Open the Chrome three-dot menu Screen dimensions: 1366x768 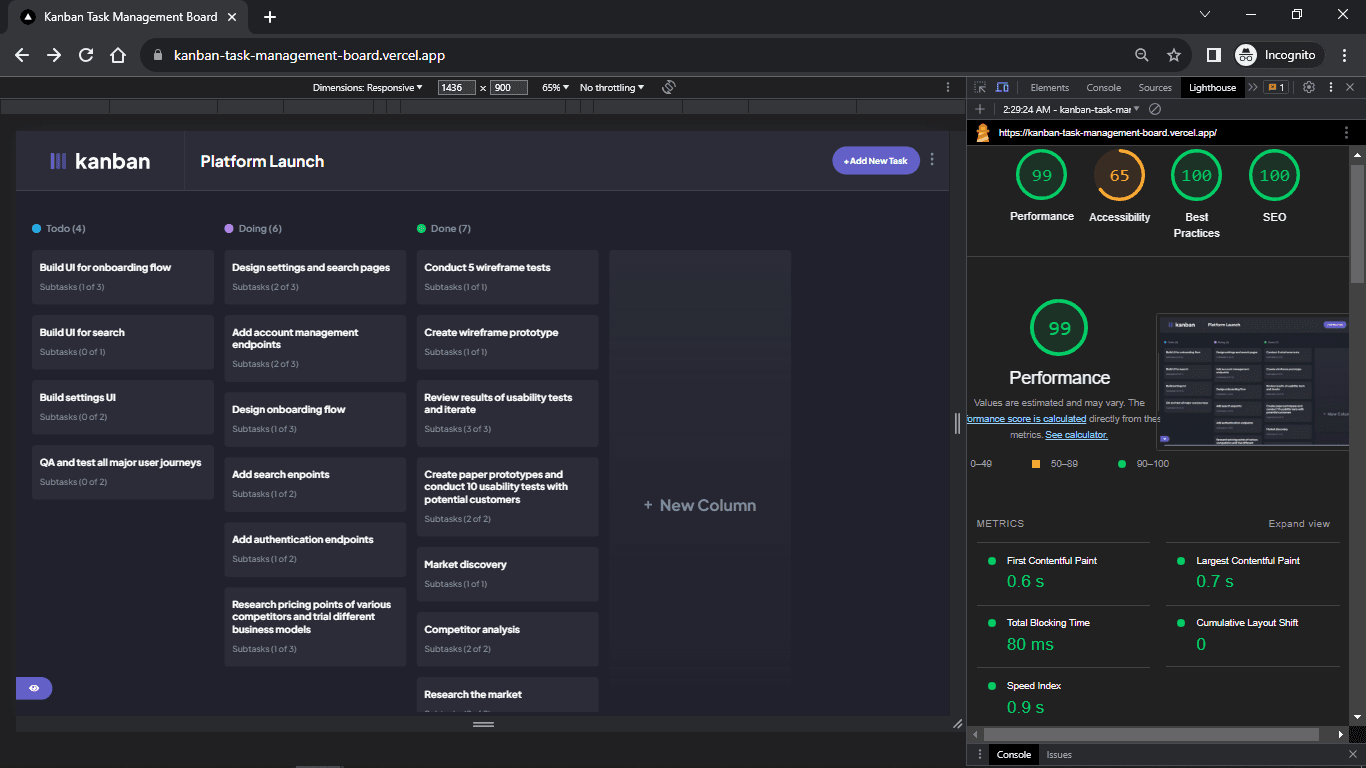click(x=1344, y=55)
